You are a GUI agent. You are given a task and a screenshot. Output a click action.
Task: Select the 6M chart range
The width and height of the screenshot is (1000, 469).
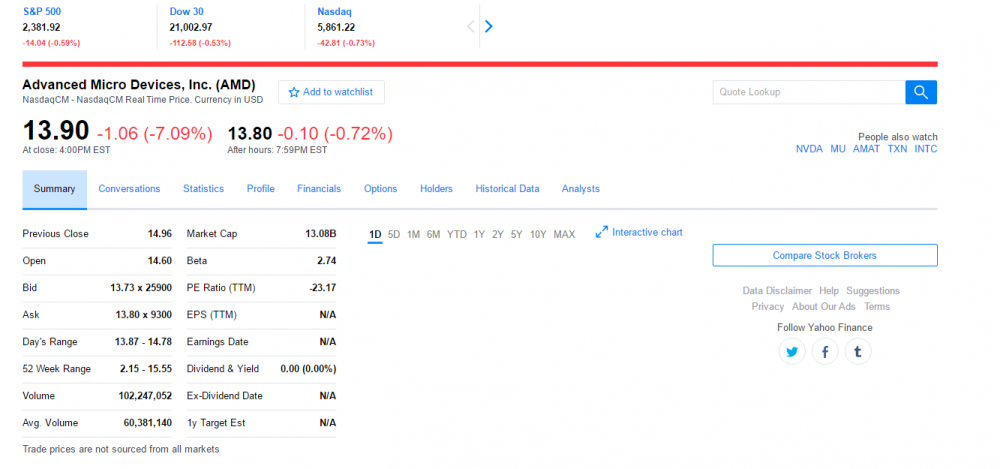434,234
